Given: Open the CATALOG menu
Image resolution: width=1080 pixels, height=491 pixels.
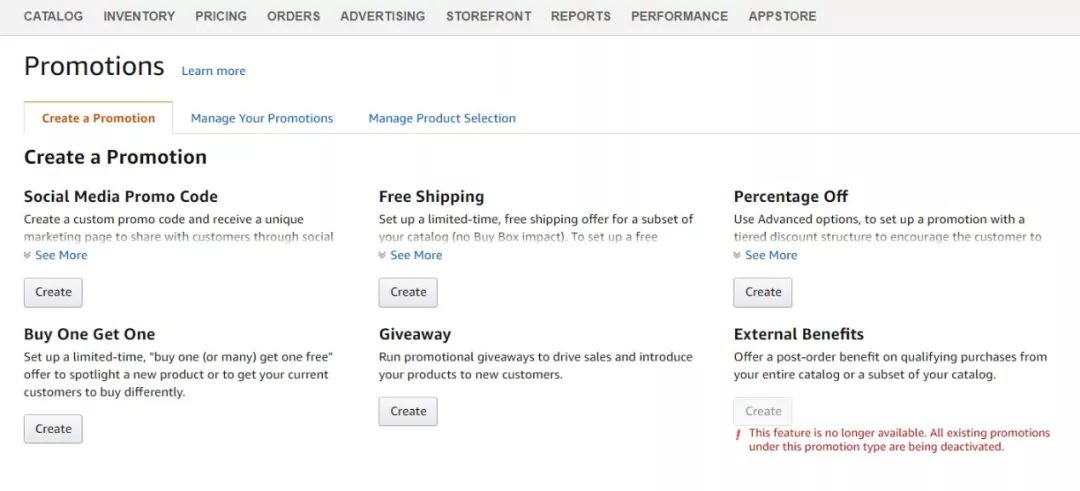Looking at the screenshot, I should tap(53, 16).
